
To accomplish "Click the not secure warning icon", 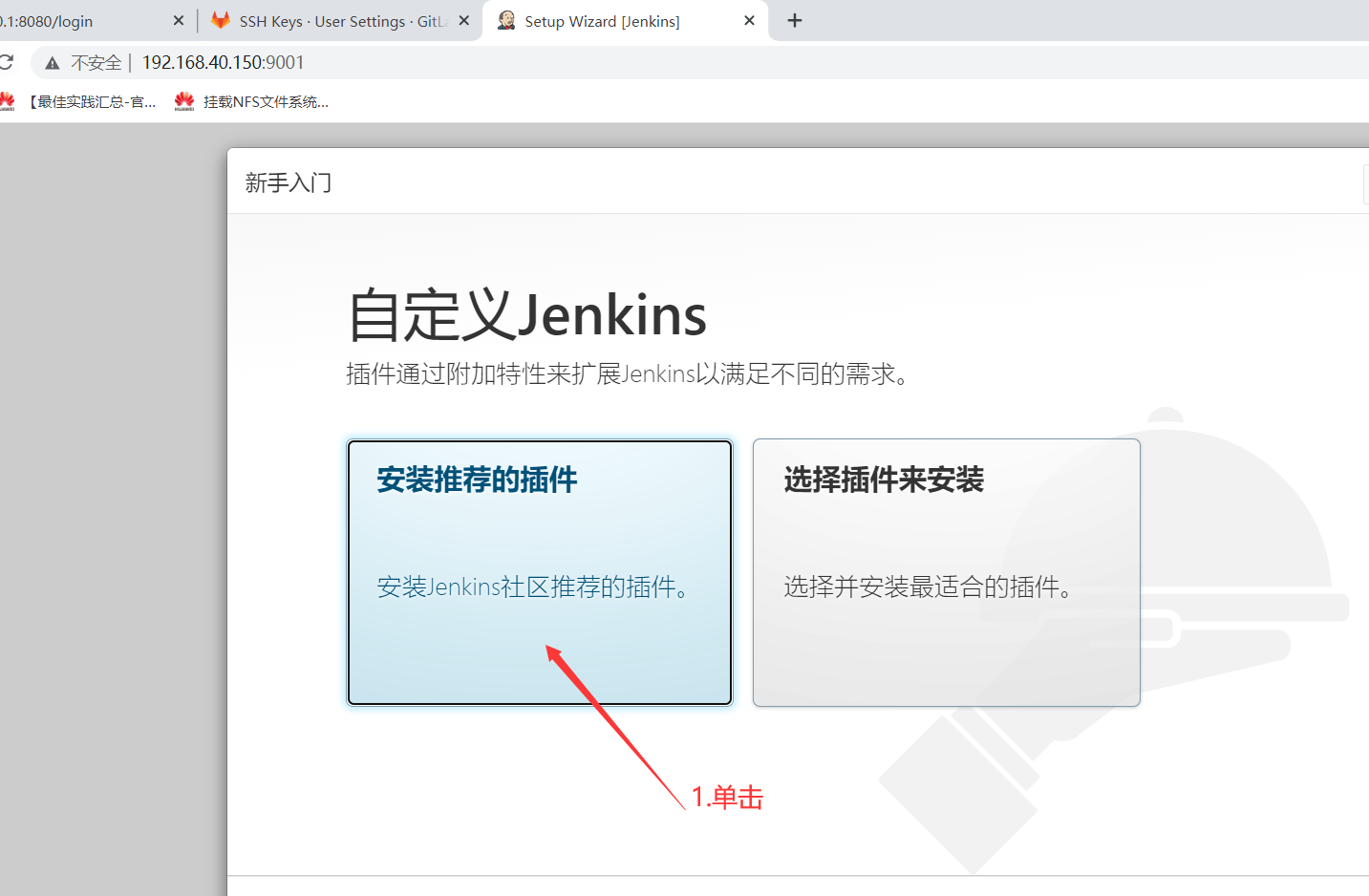I will (x=53, y=63).
